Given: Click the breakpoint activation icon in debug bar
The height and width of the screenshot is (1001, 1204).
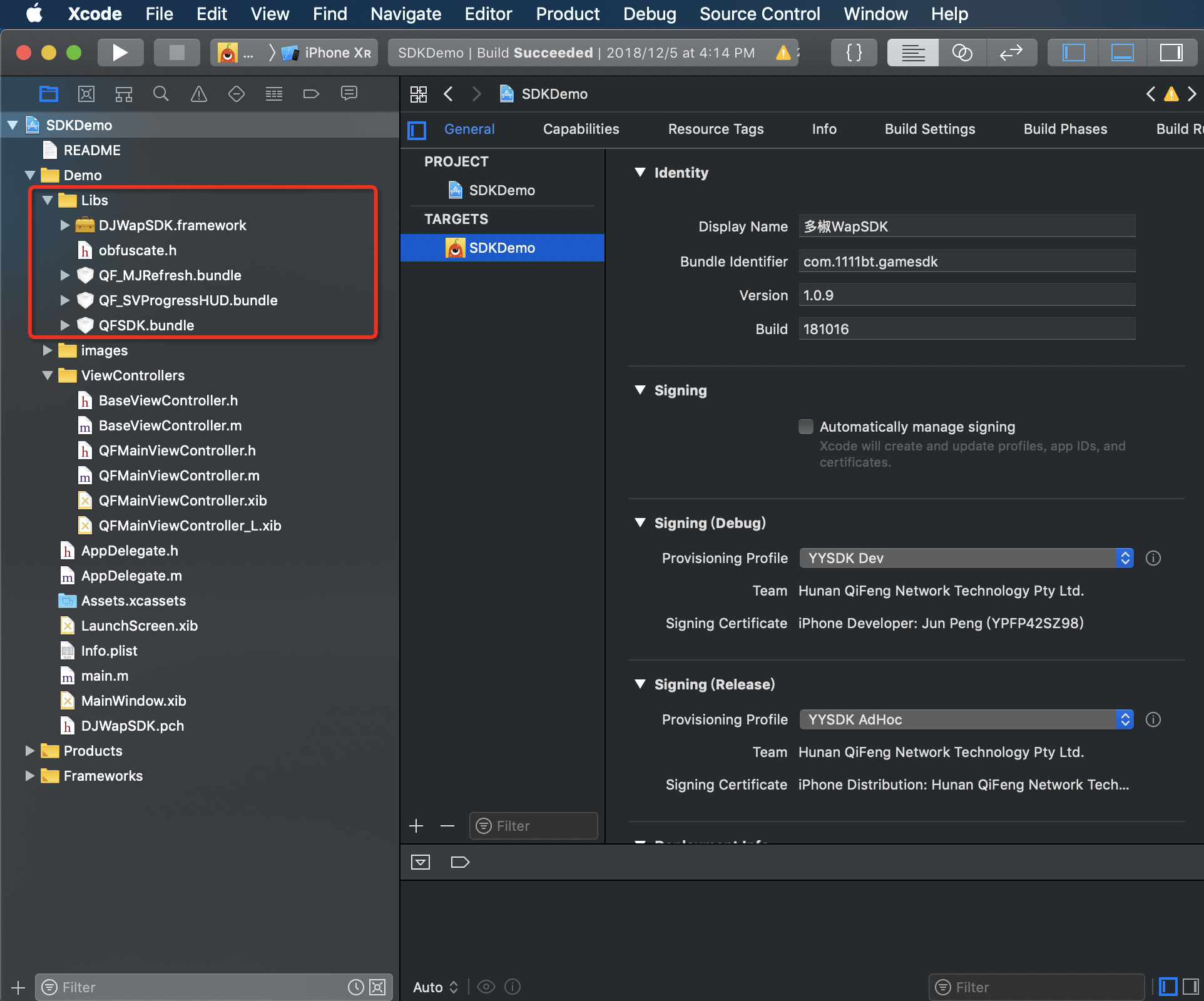Looking at the screenshot, I should pyautogui.click(x=460, y=862).
